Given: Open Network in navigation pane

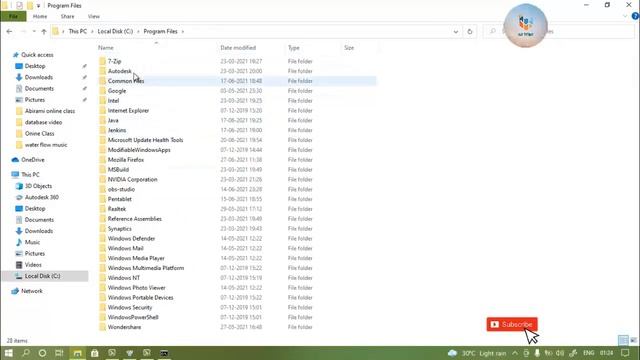Looking at the screenshot, I should 32,291.
